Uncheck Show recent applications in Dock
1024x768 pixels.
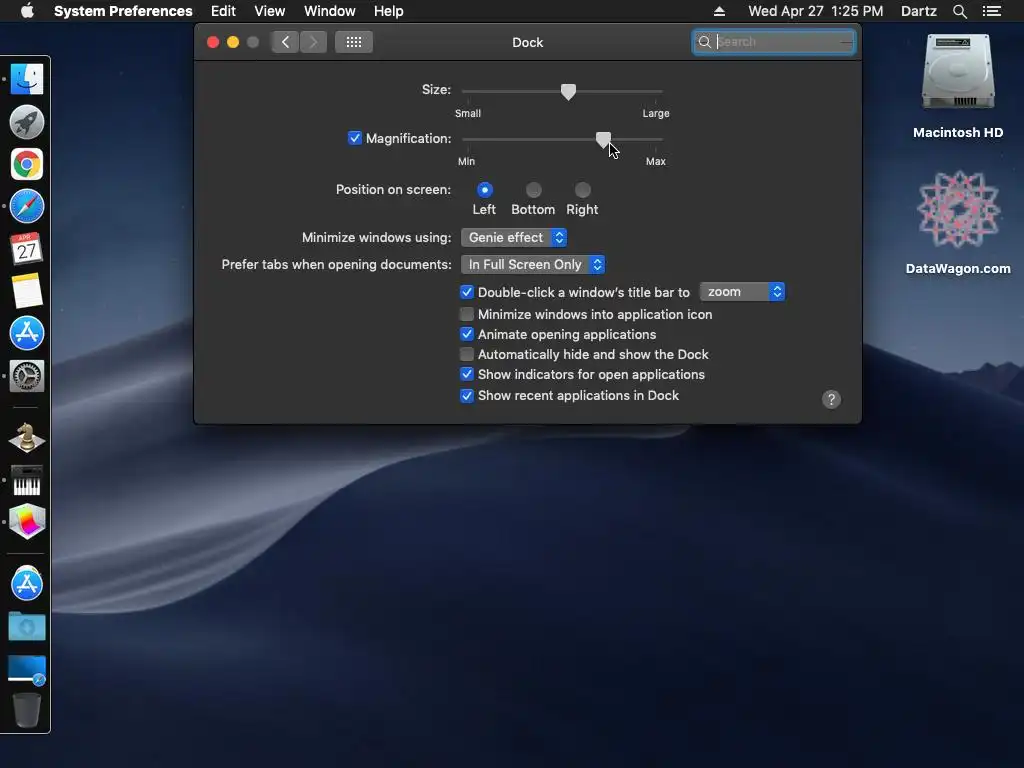[467, 396]
